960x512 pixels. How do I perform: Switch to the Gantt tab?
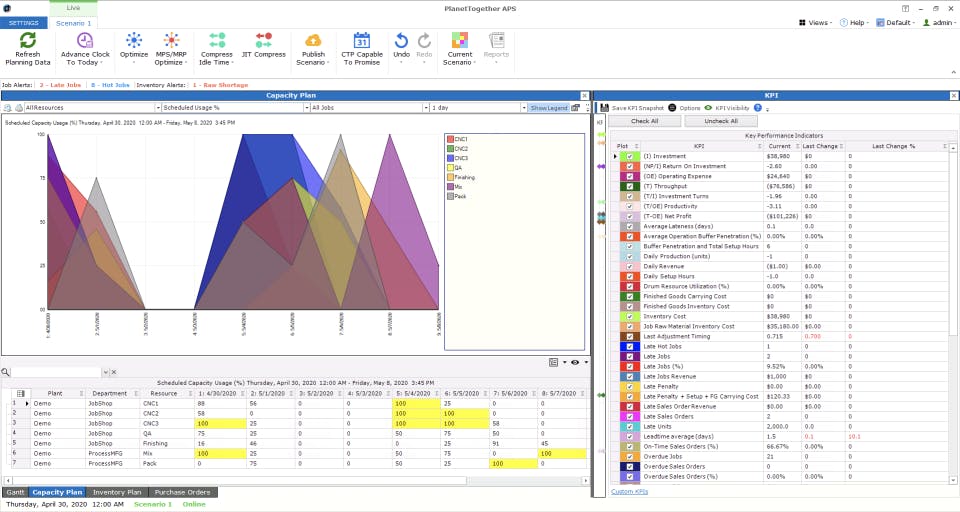pos(15,492)
